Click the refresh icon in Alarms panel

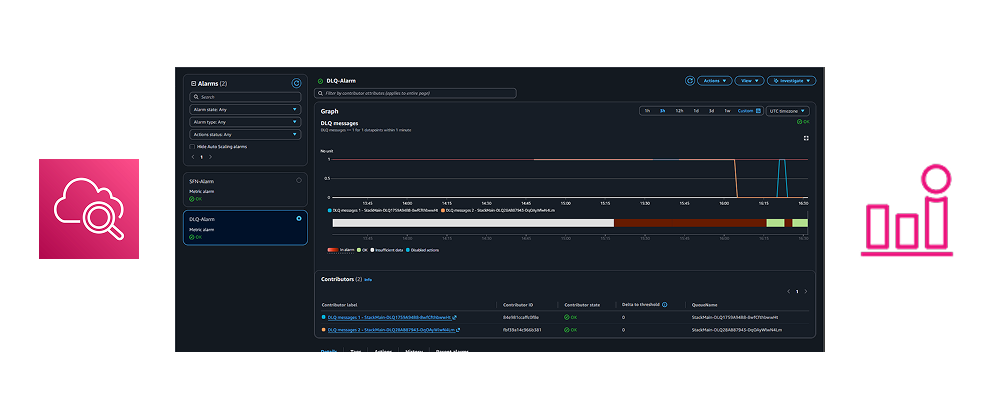pos(296,84)
